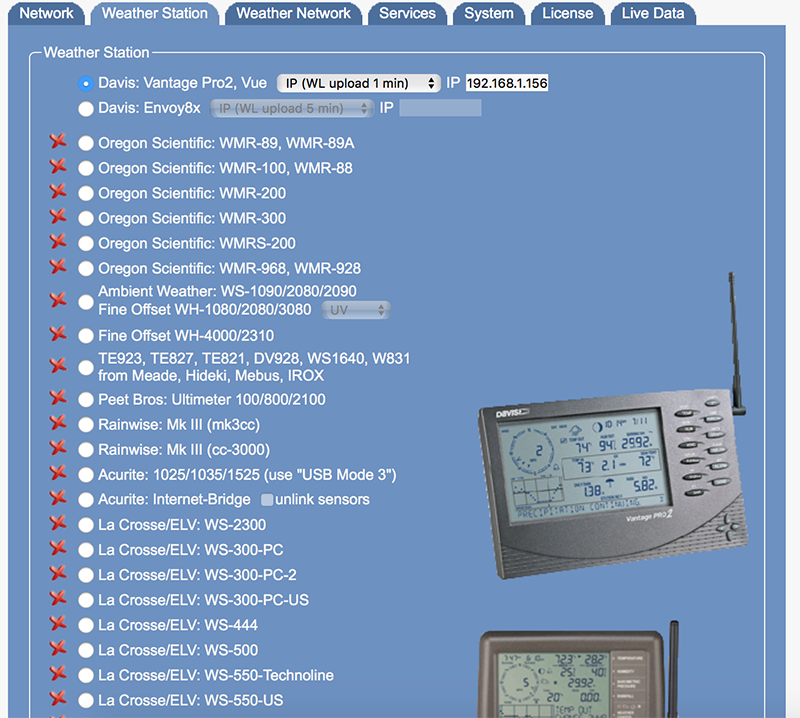Open the Live Data tab

653,14
